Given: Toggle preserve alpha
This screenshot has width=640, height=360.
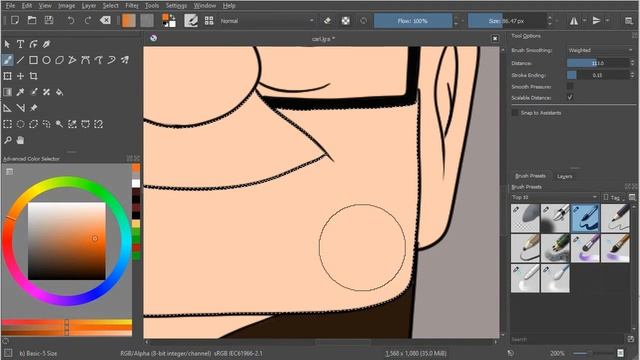Looking at the screenshot, I should click(x=346, y=20).
